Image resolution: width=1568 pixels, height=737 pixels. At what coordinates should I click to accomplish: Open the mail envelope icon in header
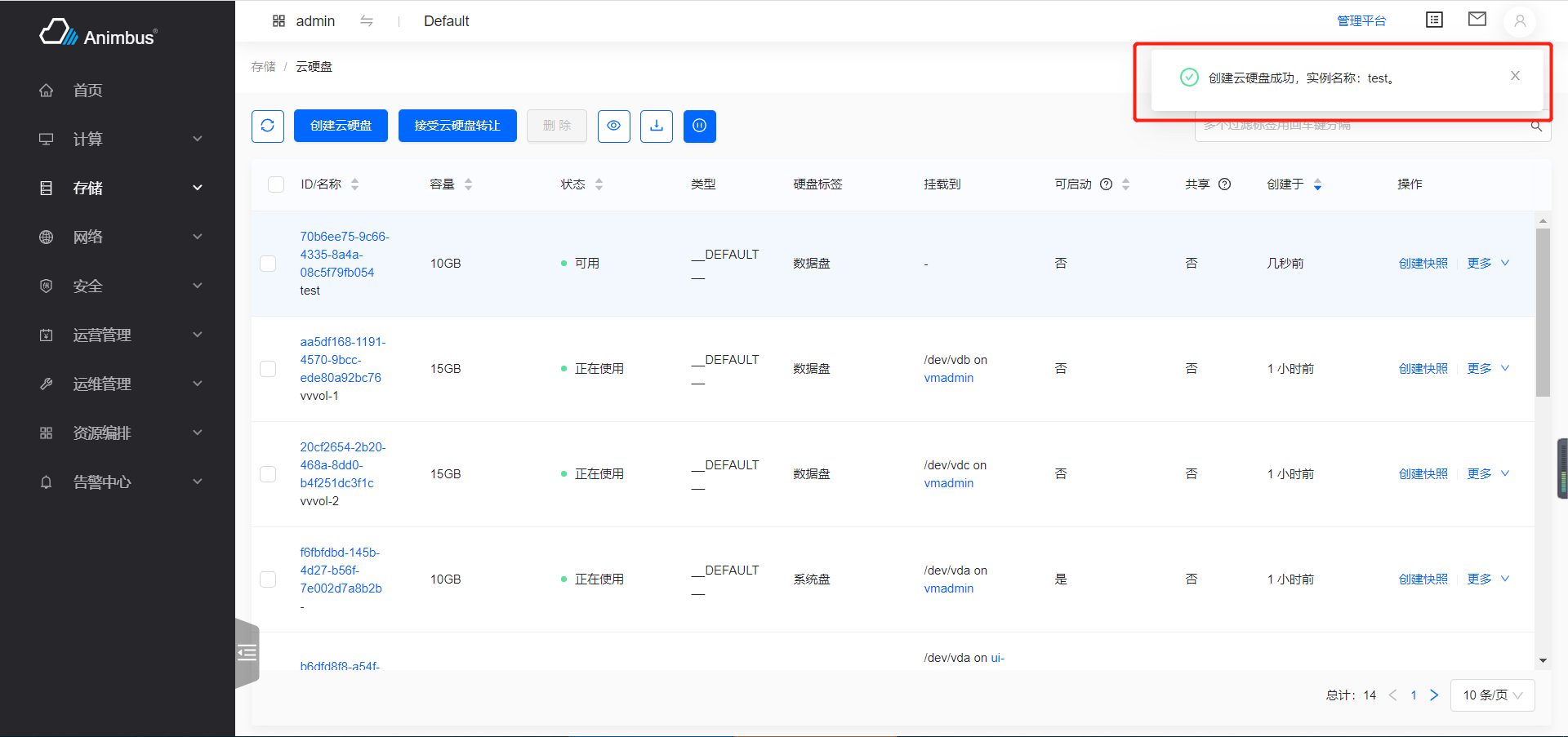1477,20
